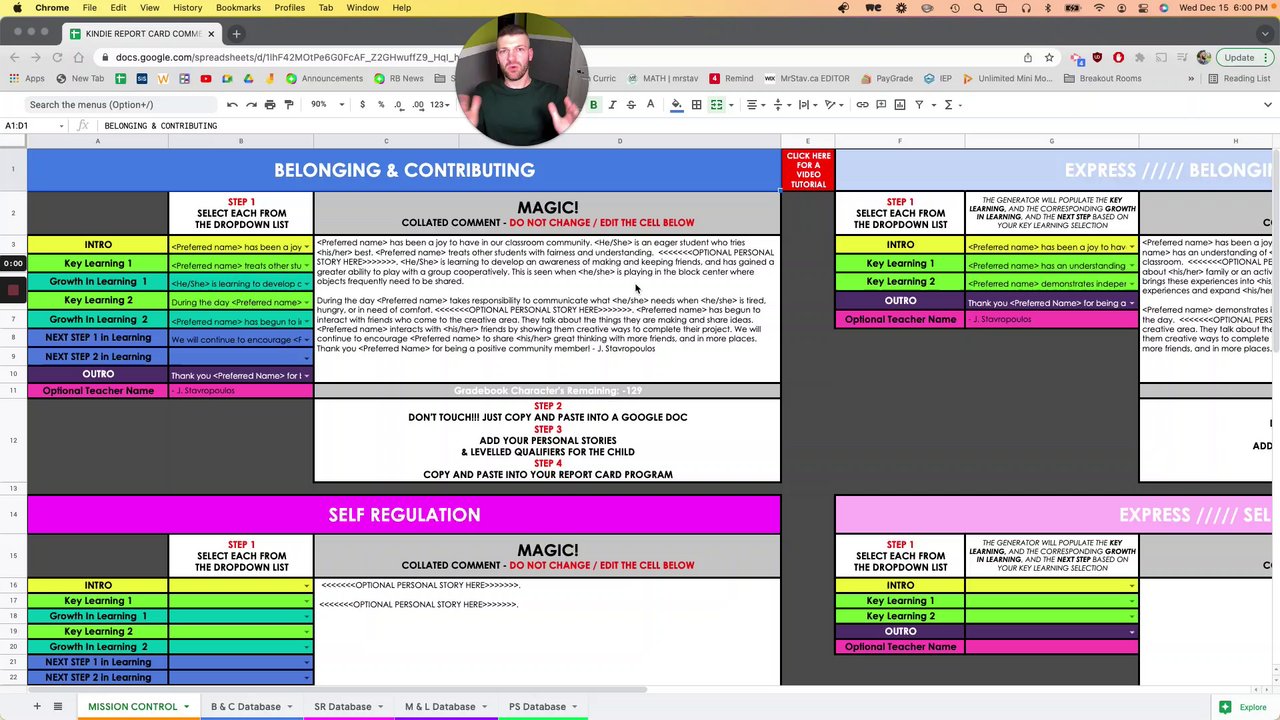
Task: Increase decimal places button
Action: 417,104
